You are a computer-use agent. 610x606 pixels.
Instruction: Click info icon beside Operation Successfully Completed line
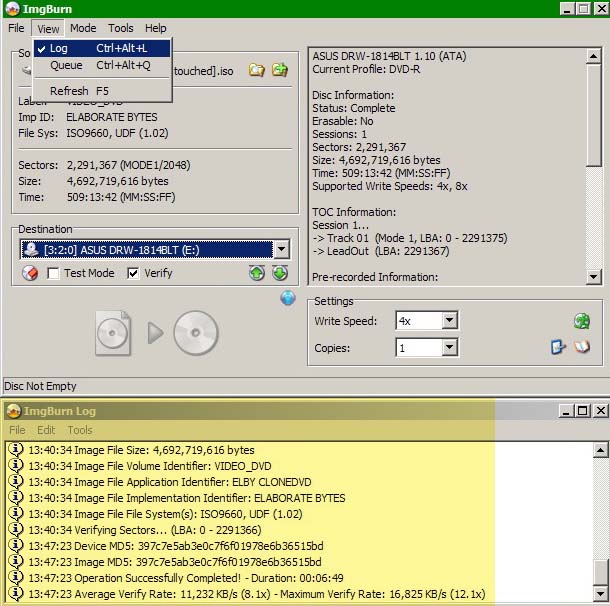coord(16,577)
